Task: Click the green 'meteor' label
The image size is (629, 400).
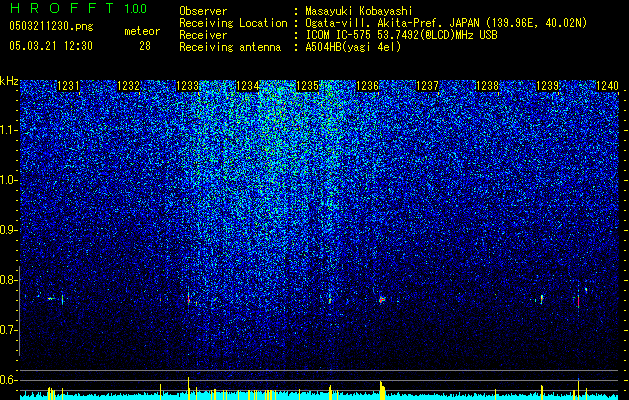Action: pyautogui.click(x=142, y=31)
